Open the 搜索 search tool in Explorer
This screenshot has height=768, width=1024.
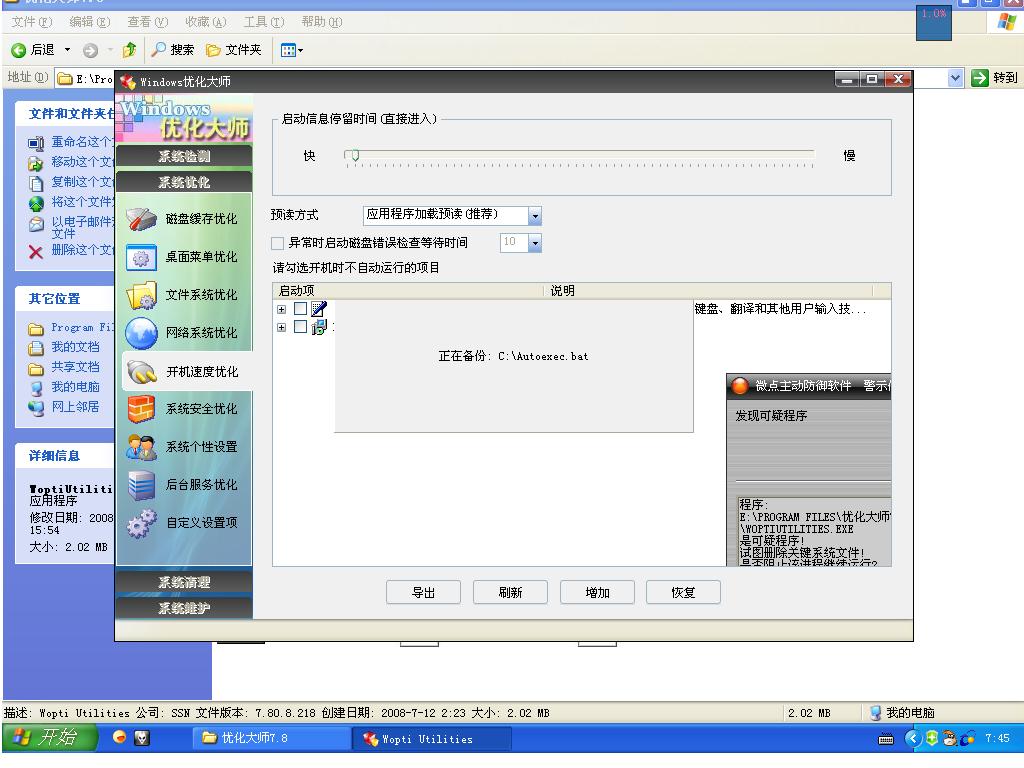[x=172, y=50]
